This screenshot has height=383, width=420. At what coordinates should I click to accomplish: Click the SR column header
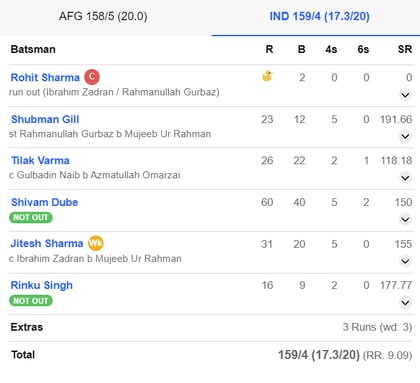point(405,49)
